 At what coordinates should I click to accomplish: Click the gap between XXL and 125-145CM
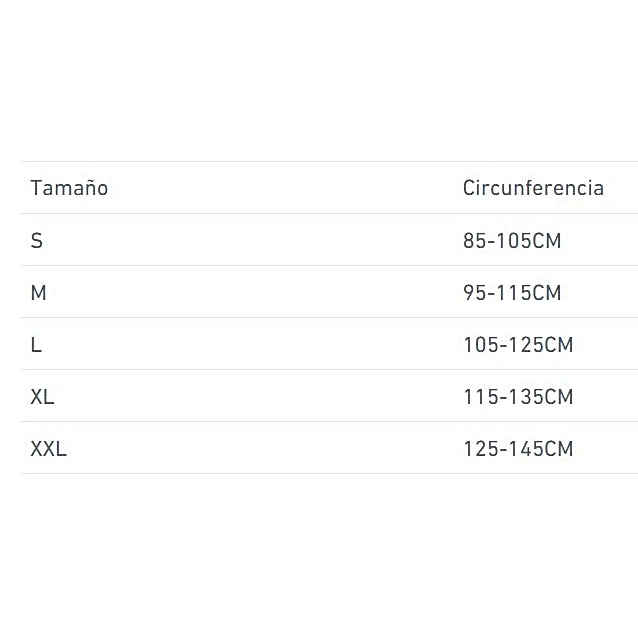[x=250, y=449]
